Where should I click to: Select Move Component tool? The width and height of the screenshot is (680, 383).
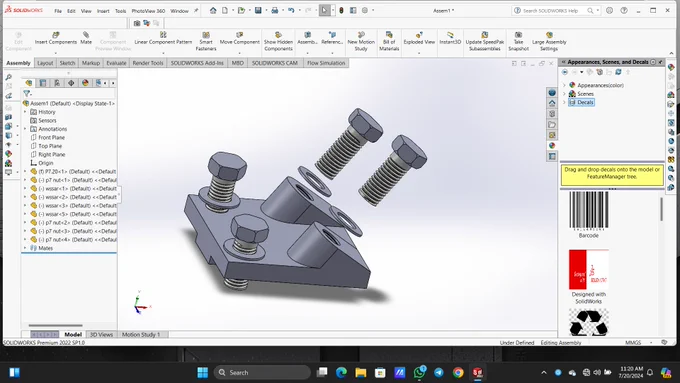(239, 38)
